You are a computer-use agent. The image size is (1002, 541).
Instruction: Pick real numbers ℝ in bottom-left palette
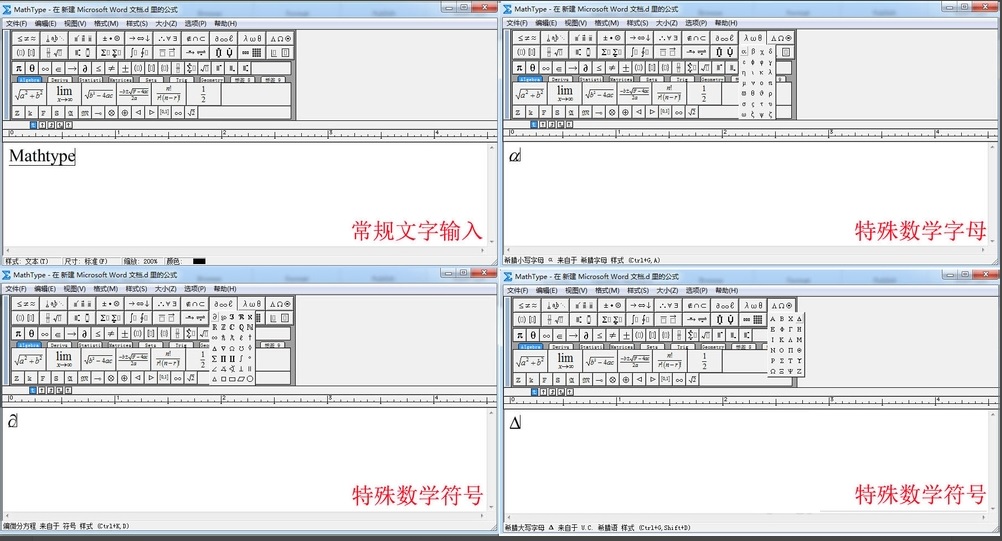tap(215, 327)
